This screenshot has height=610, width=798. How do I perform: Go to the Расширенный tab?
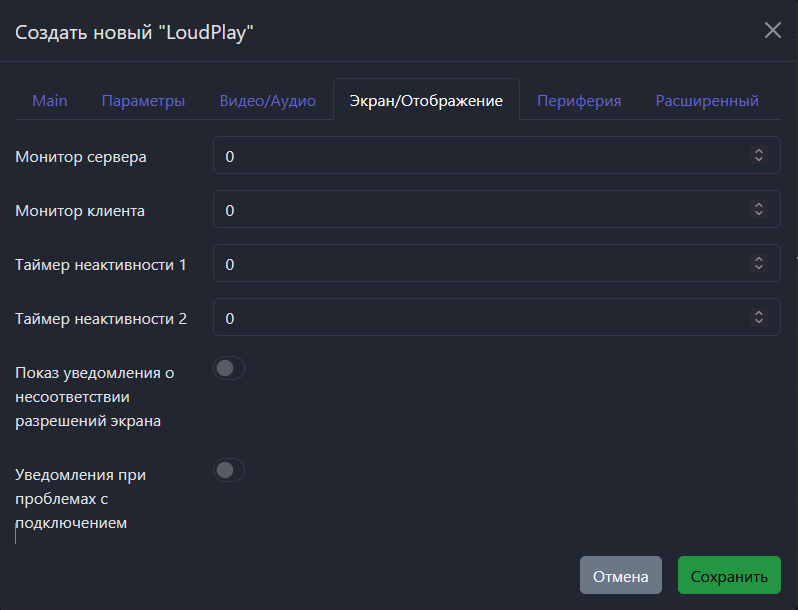pyautogui.click(x=707, y=101)
